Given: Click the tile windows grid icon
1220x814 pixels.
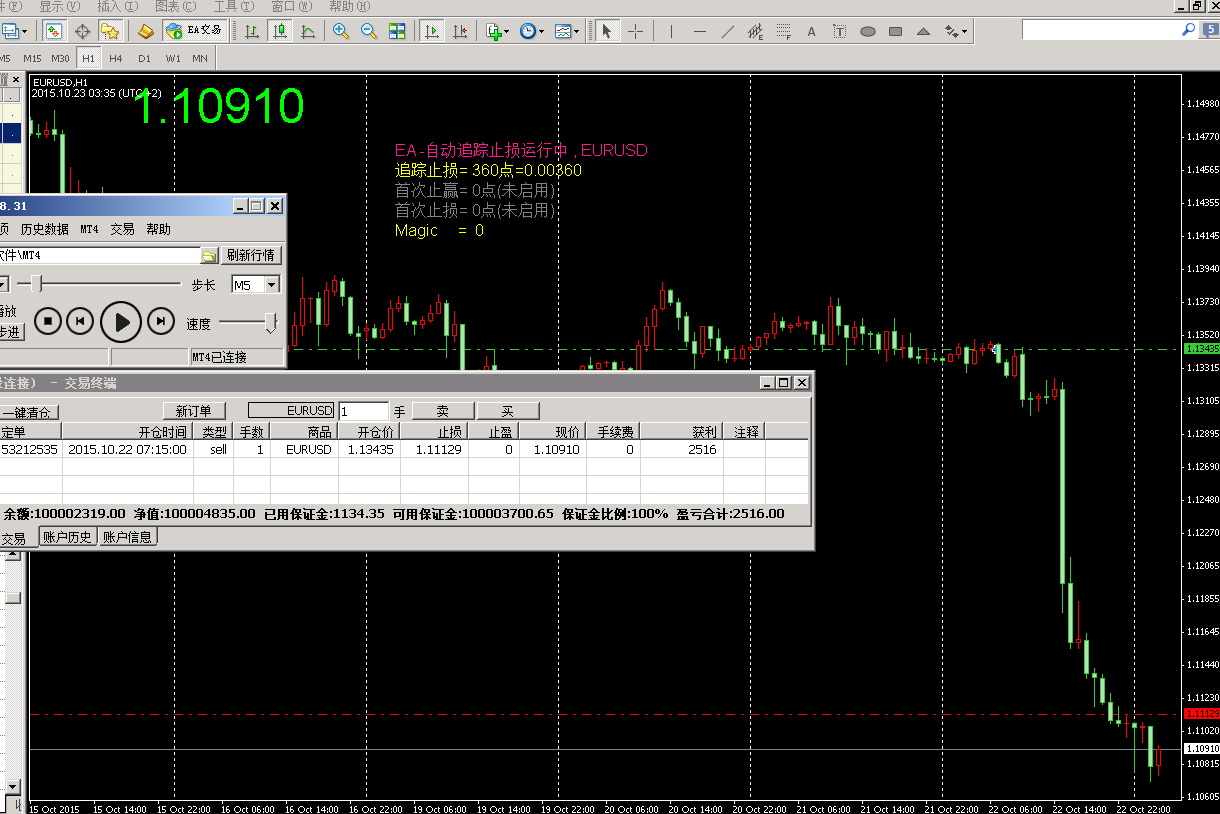Looking at the screenshot, I should [397, 31].
